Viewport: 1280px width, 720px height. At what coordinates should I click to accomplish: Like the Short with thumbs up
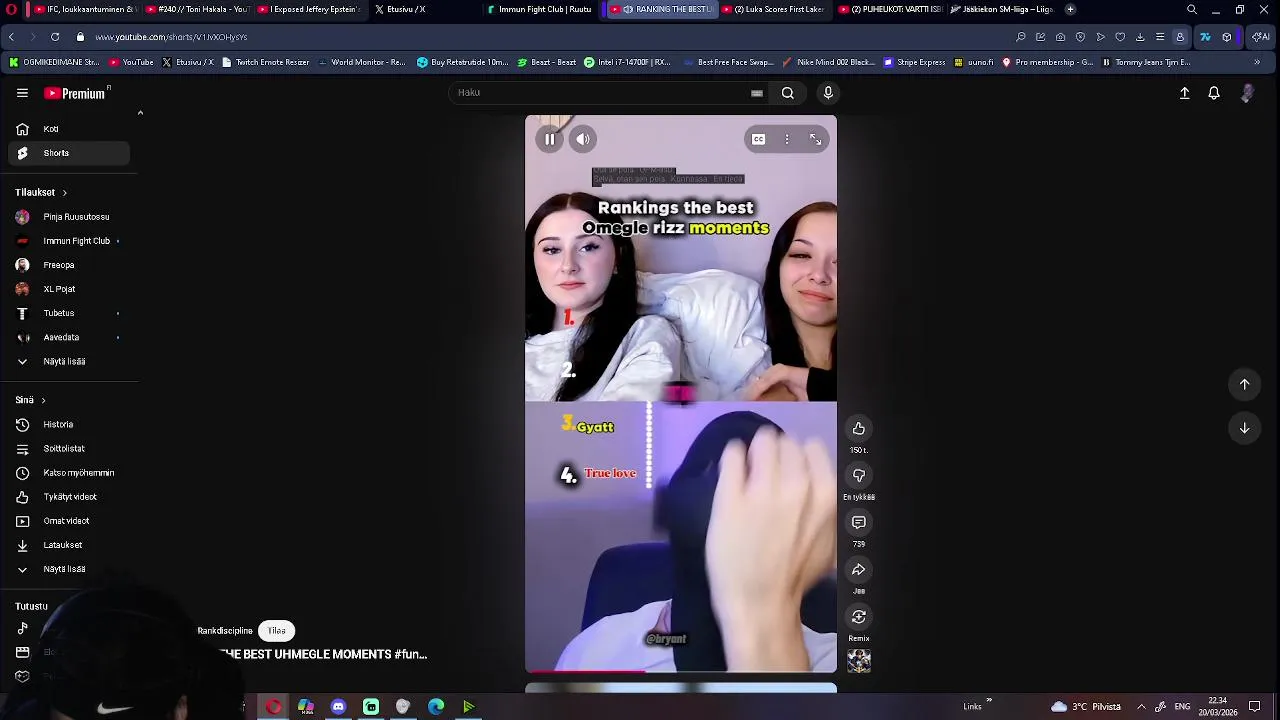pyautogui.click(x=859, y=429)
